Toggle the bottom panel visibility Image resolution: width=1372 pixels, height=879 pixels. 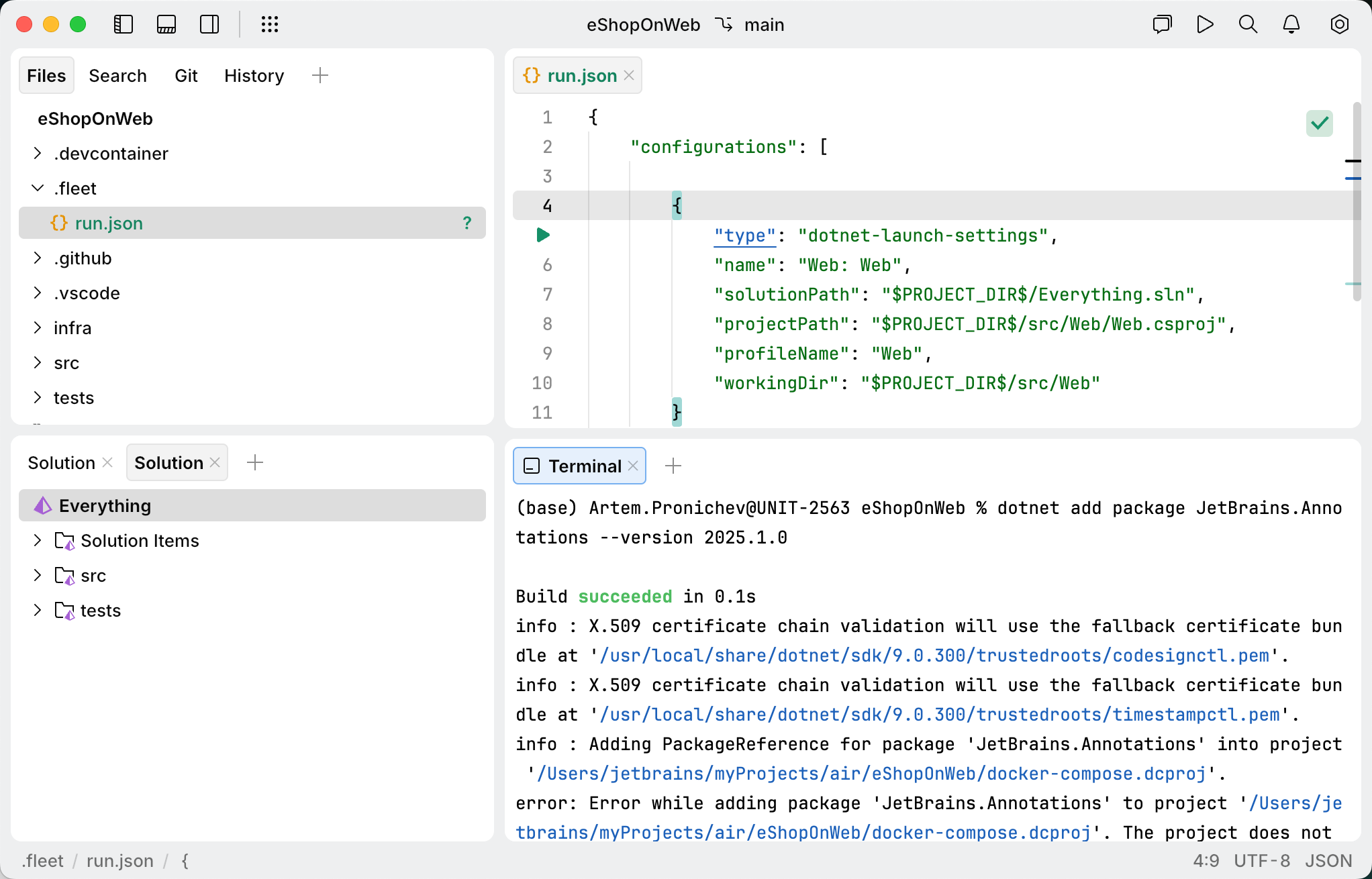pos(166,24)
